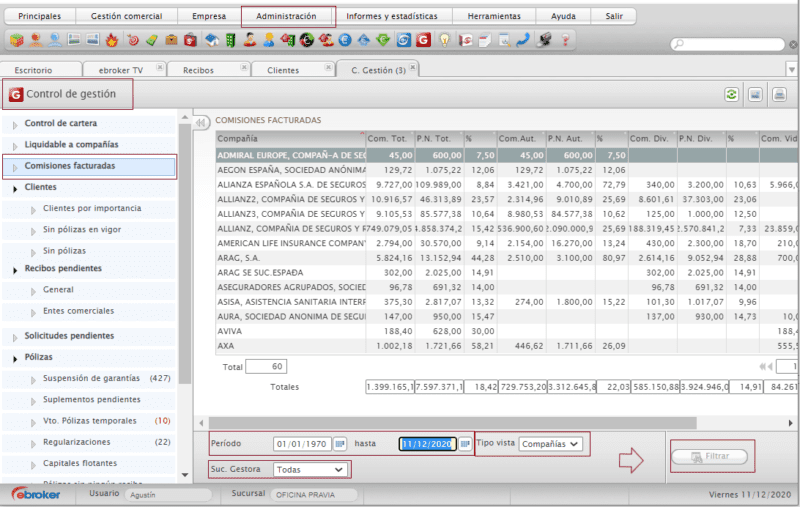
Task: Close the C. Gestión (3) tab
Action: click(x=413, y=67)
